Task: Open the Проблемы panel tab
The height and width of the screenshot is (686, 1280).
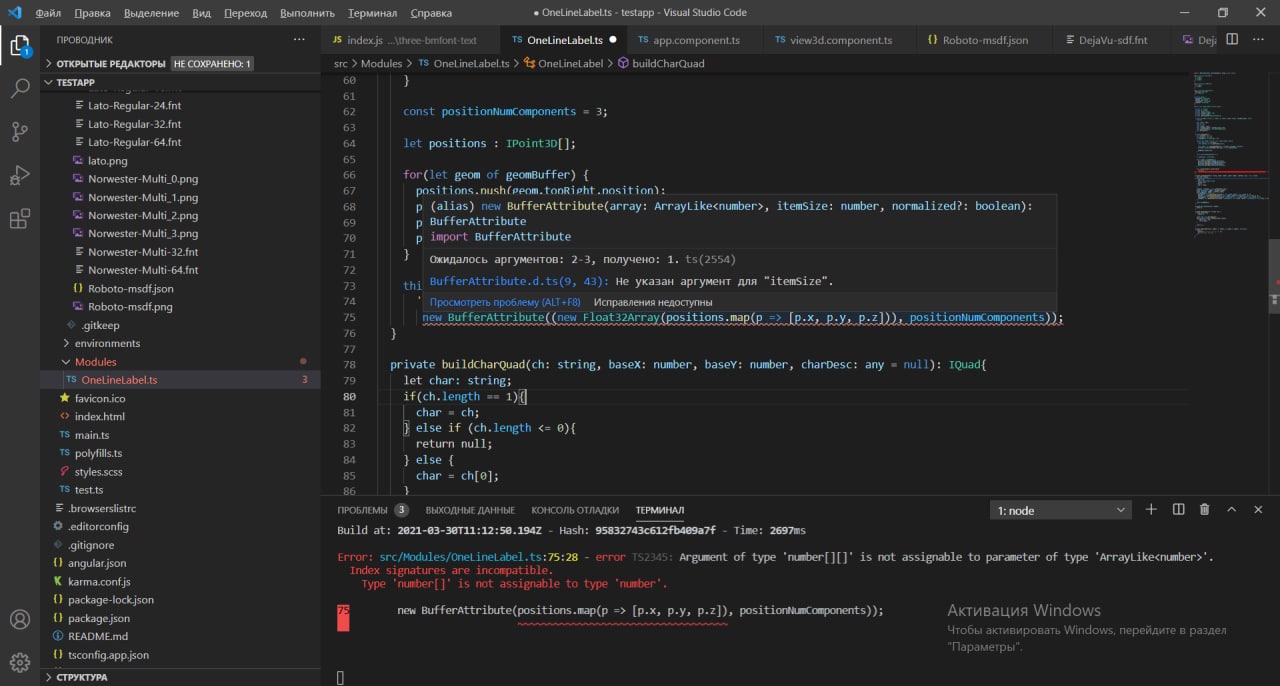Action: [373, 510]
